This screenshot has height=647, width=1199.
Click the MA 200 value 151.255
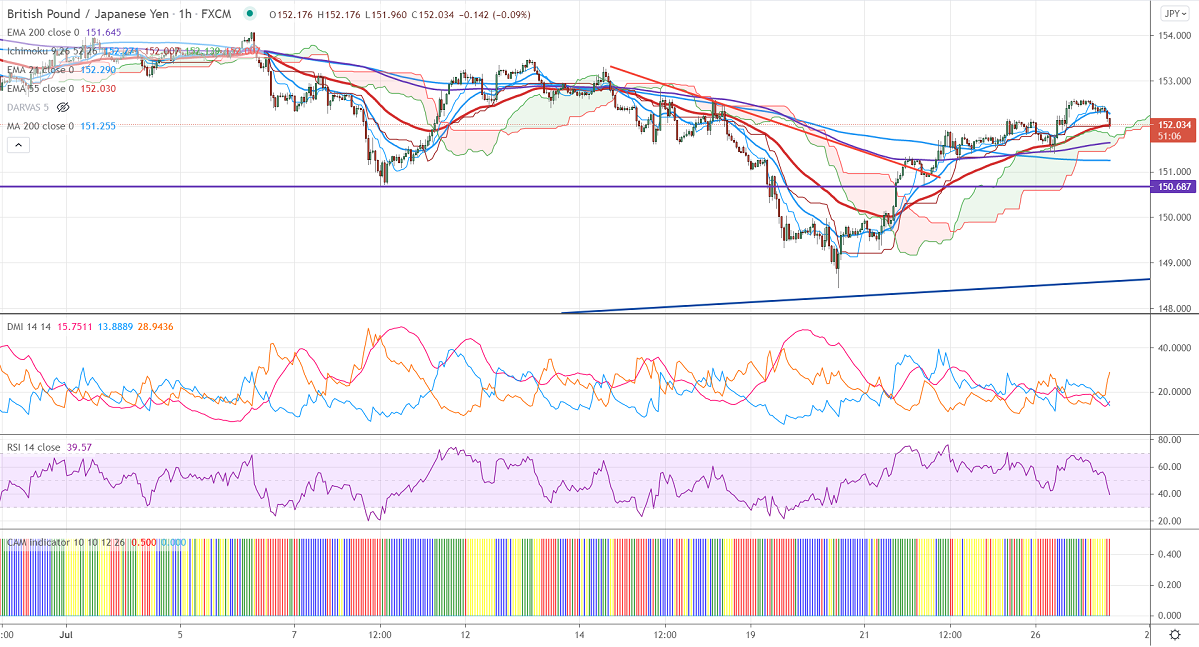click(97, 126)
